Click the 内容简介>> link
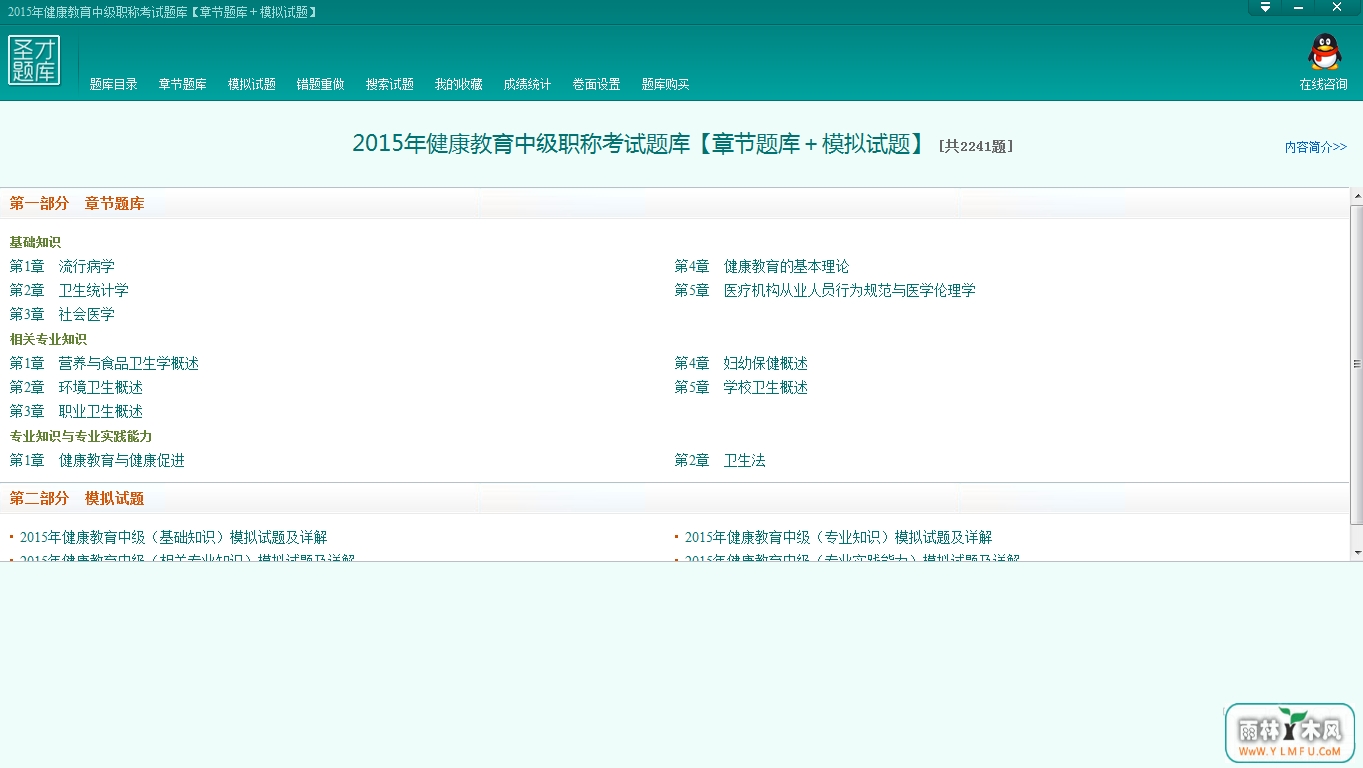This screenshot has width=1363, height=768. [1316, 147]
